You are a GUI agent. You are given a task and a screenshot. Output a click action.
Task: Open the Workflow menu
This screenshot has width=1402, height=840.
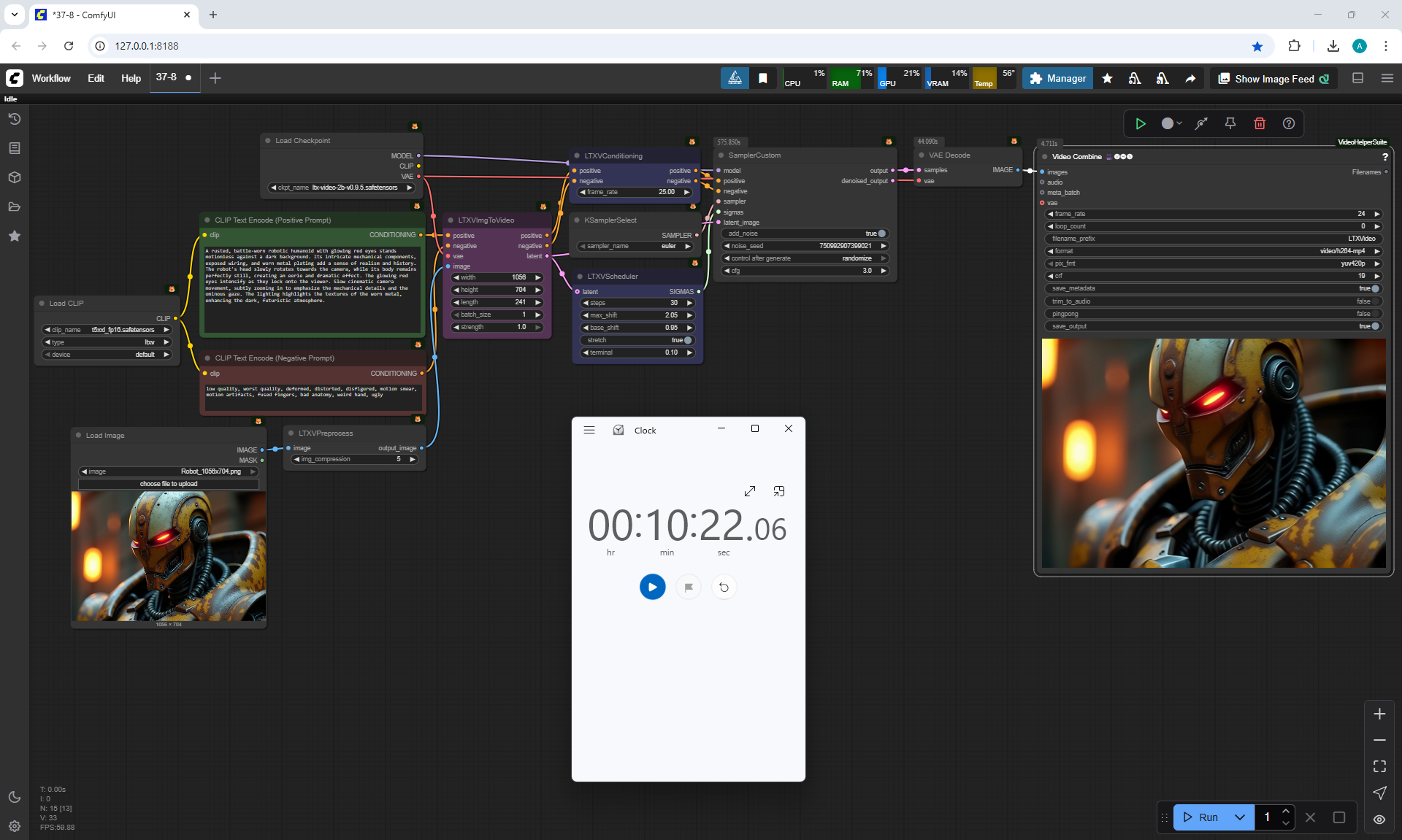(51, 78)
